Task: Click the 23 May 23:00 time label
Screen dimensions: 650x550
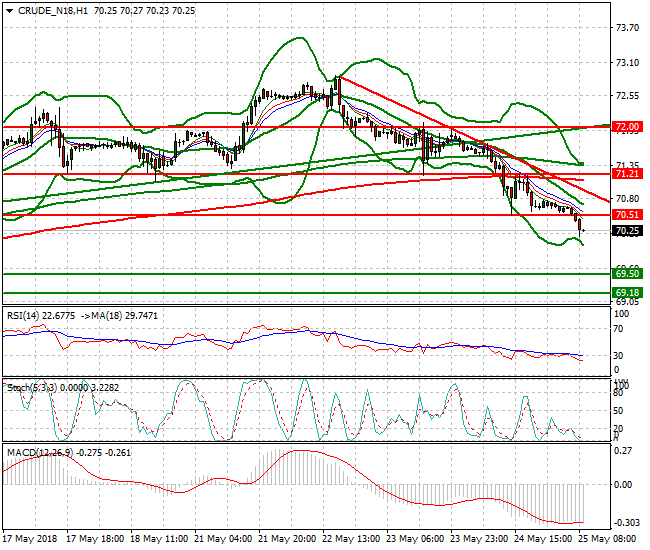Action: 479,539
